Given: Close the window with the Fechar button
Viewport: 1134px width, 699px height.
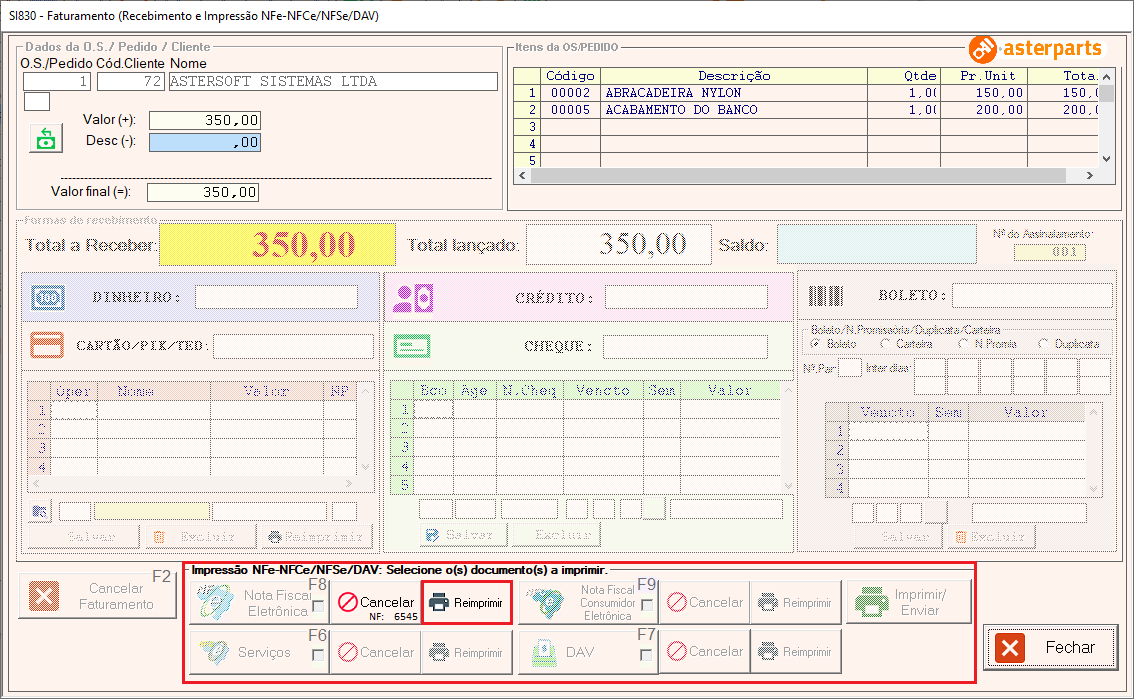Looking at the screenshot, I should click(1050, 647).
